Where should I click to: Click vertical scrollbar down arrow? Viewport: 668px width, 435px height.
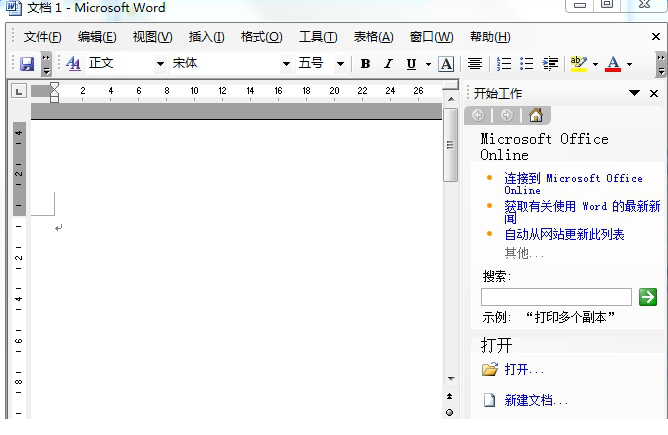[451, 378]
